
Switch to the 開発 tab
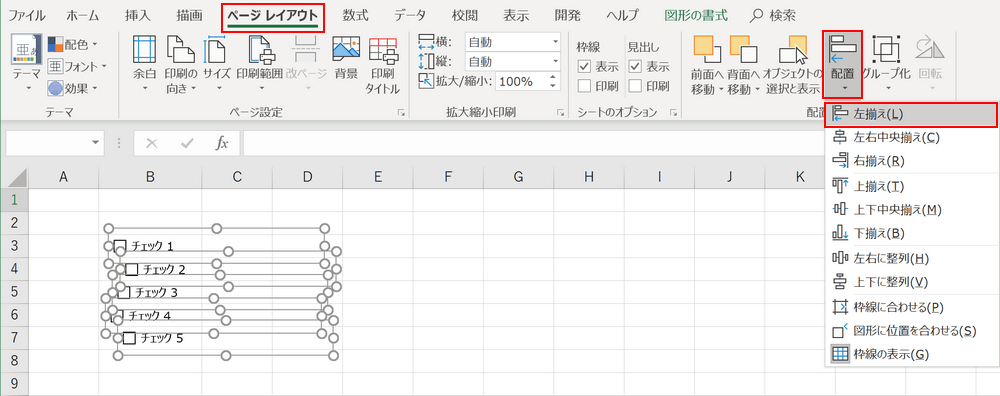pos(568,15)
